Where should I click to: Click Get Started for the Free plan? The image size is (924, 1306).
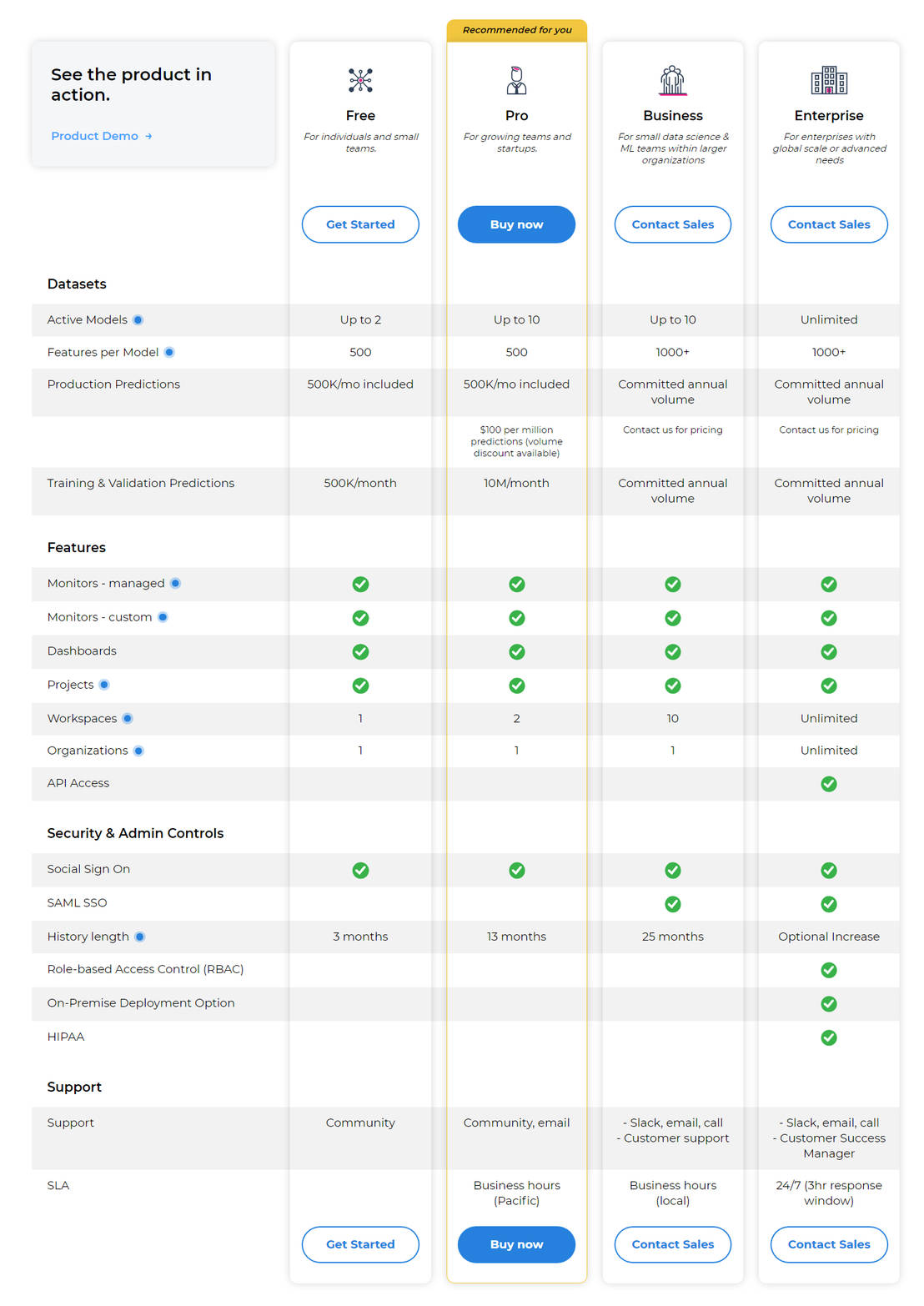(x=360, y=224)
